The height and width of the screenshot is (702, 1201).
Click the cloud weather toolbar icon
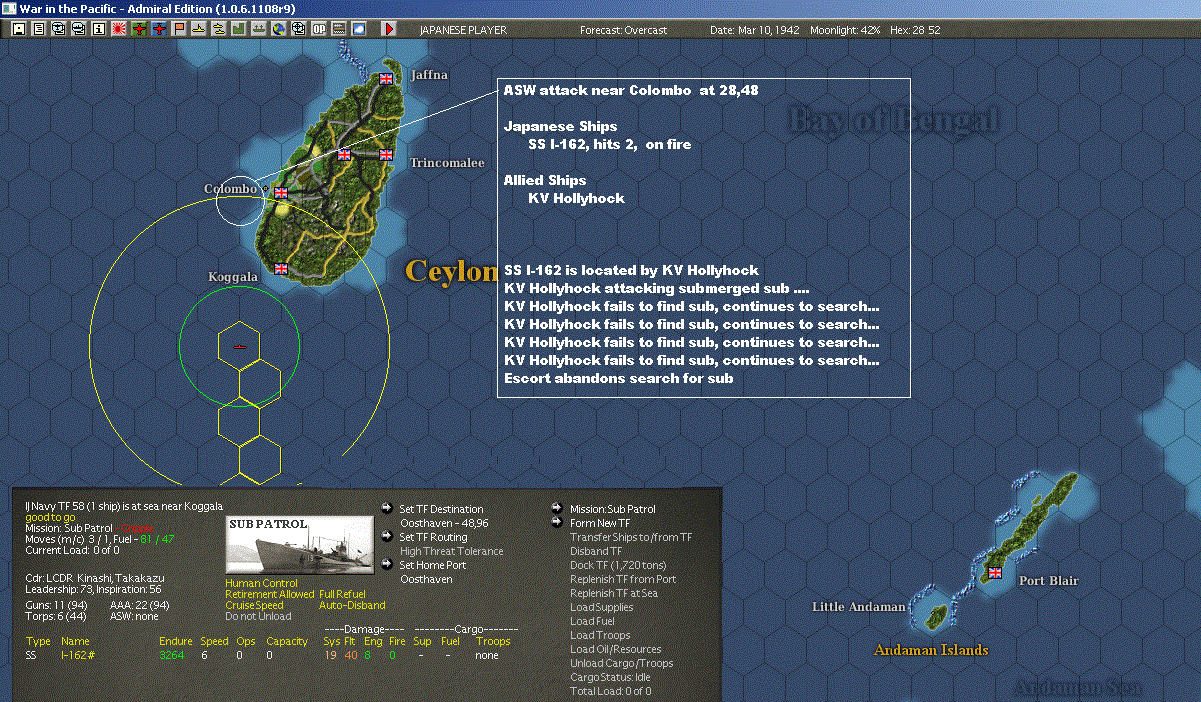click(x=359, y=29)
